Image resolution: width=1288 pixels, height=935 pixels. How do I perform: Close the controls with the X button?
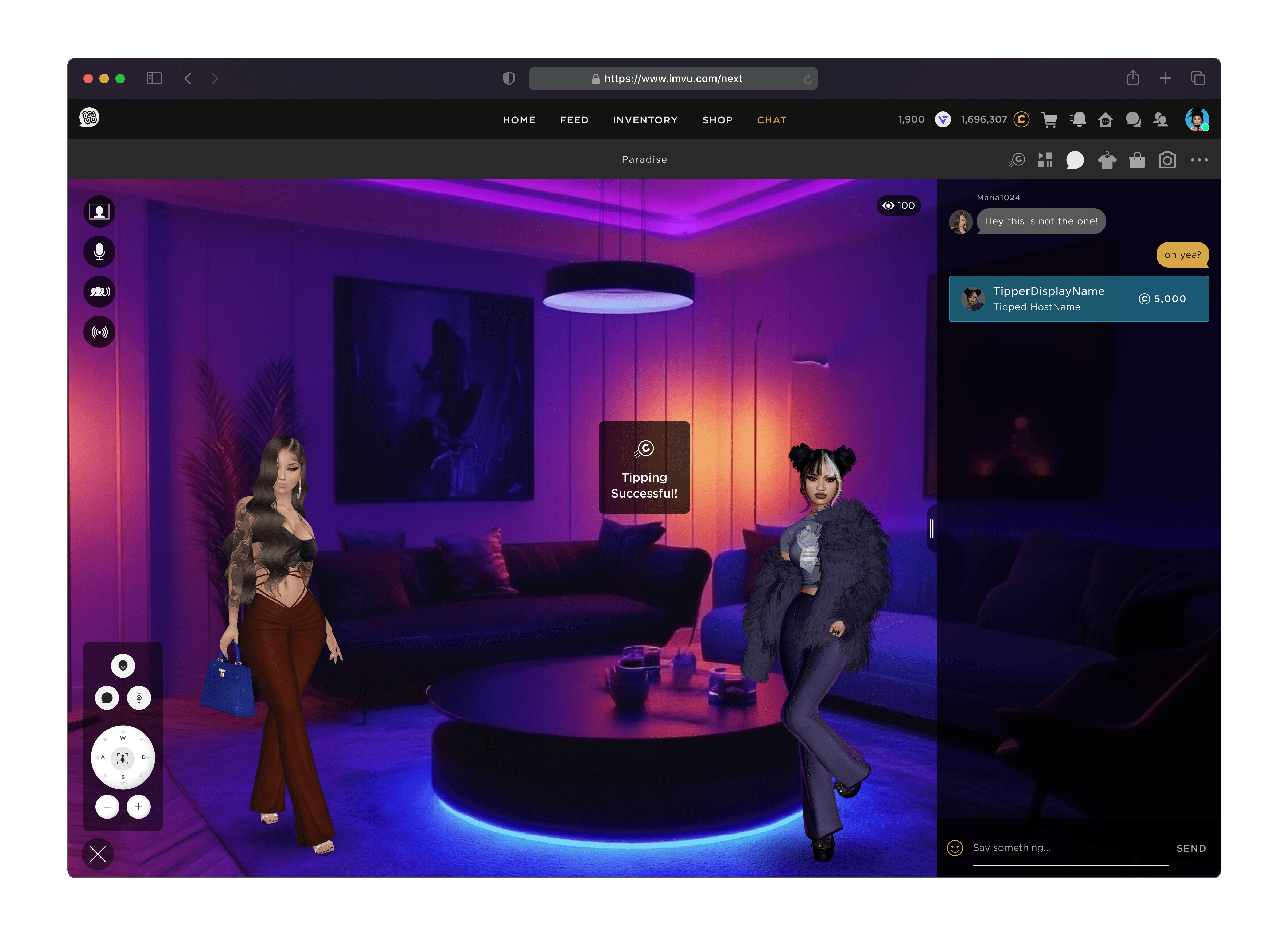[98, 854]
